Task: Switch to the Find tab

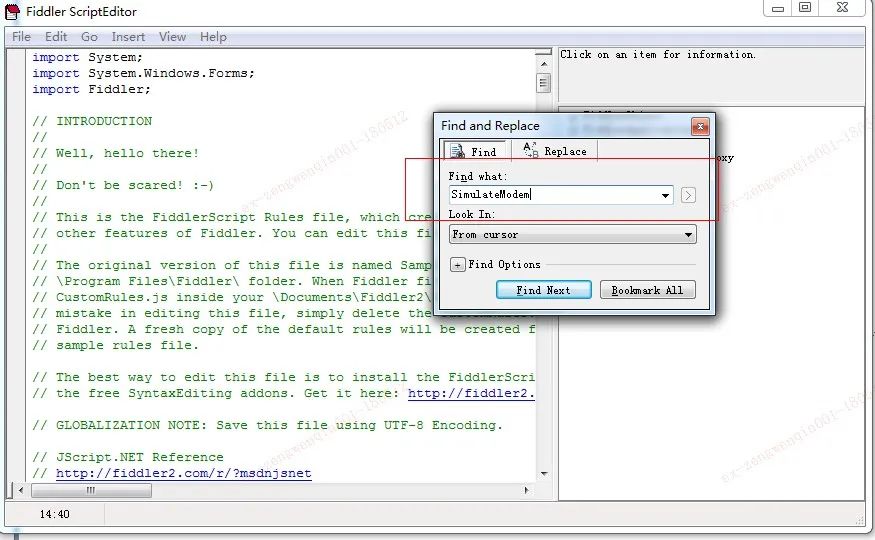Action: coord(474,151)
